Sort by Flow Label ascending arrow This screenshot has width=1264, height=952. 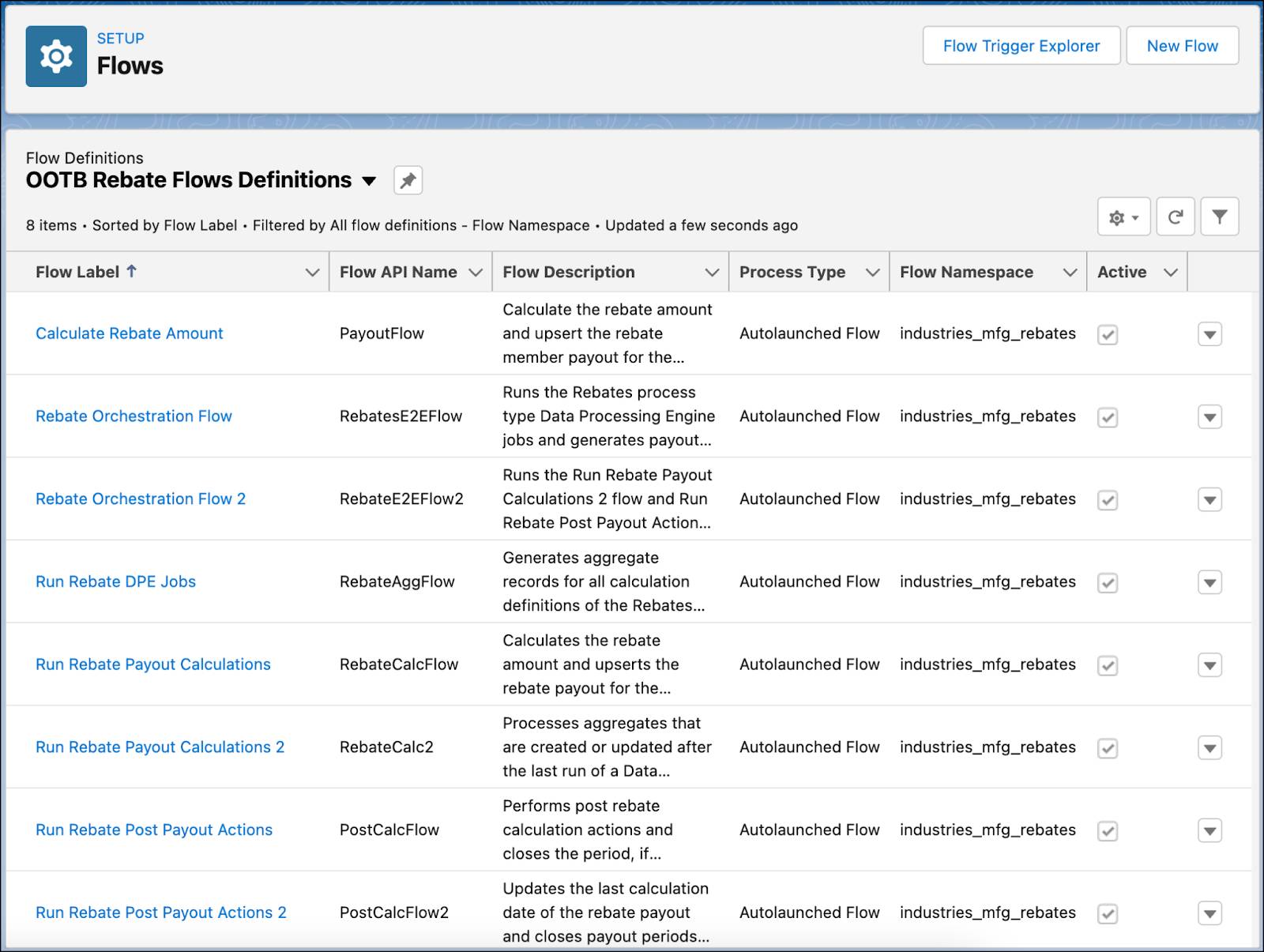click(x=132, y=271)
